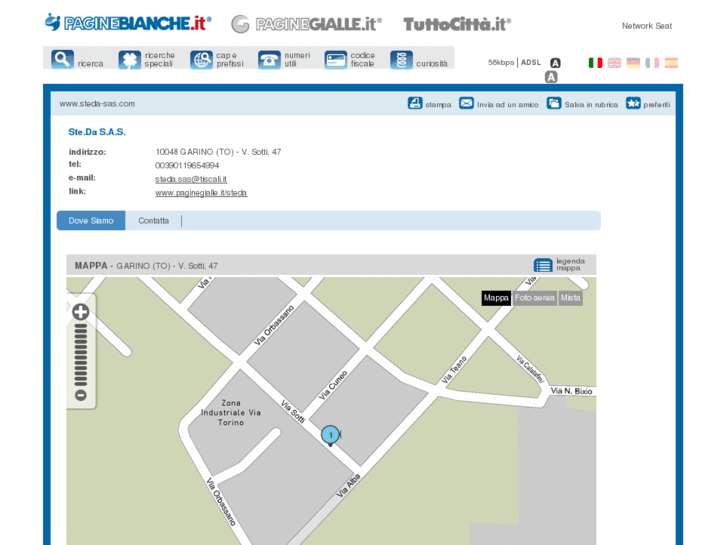Open the www.paginegialle.it/steda link
Viewport: 727px width, 545px height.
201,192
